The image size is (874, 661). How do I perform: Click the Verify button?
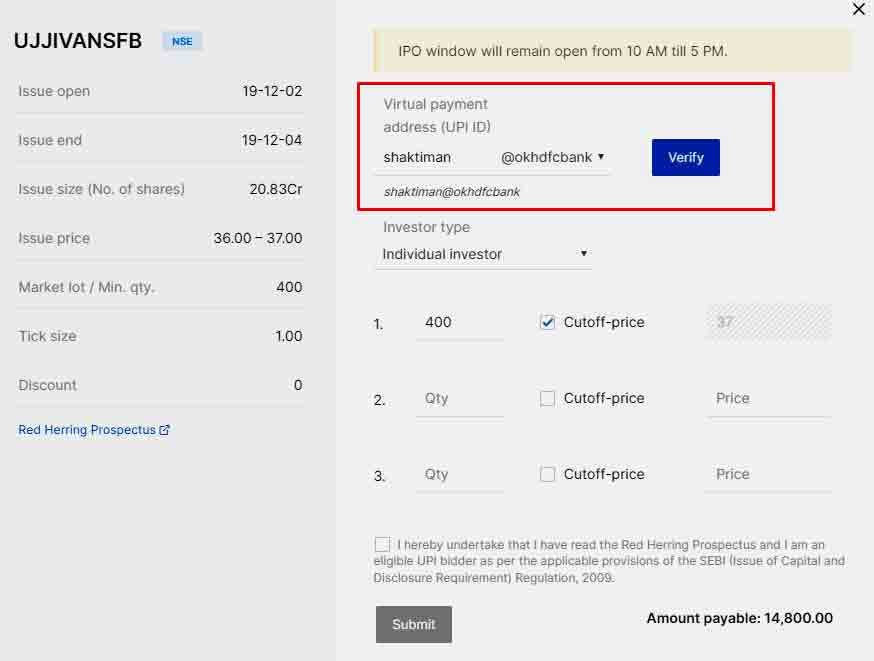click(x=686, y=158)
